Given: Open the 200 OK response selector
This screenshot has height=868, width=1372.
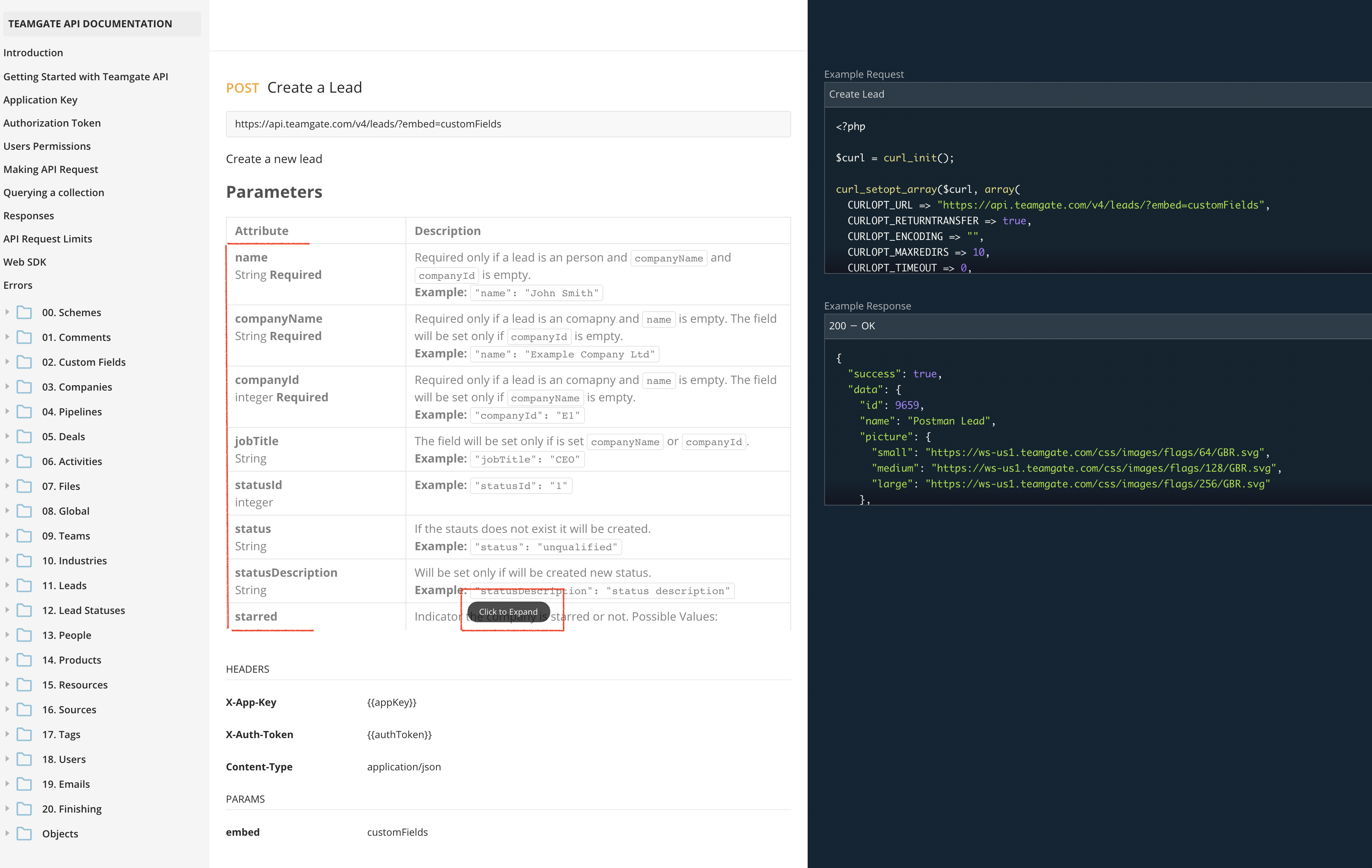Looking at the screenshot, I should pyautogui.click(x=1098, y=326).
